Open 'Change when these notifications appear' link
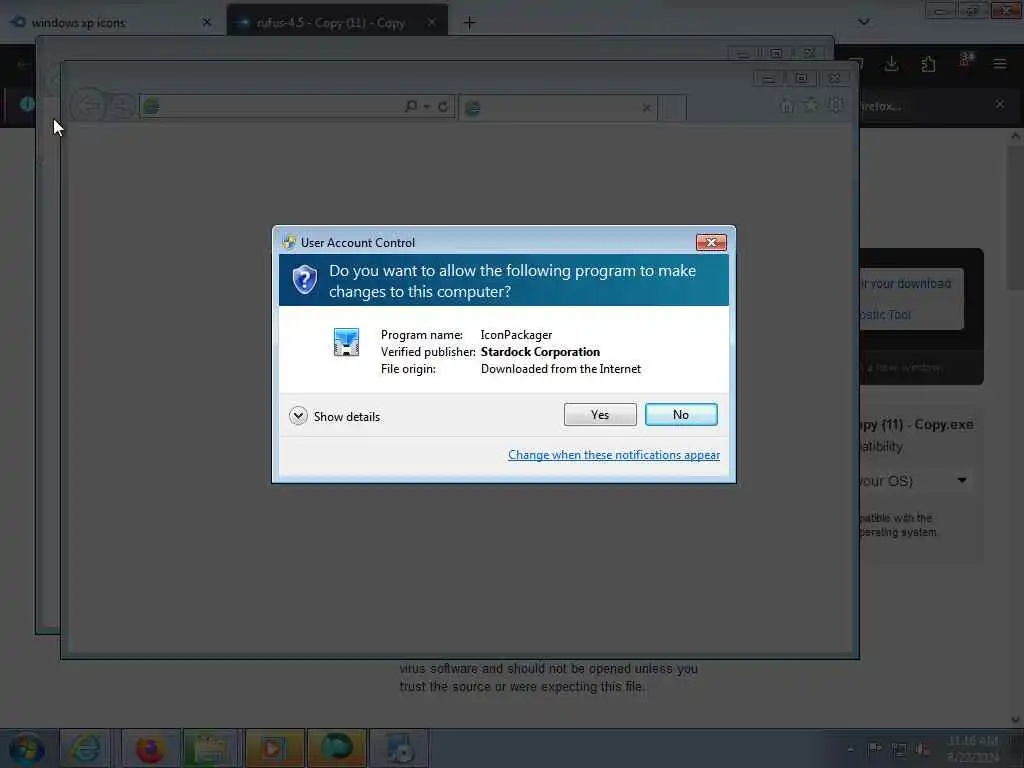Image resolution: width=1024 pixels, height=768 pixels. pos(613,455)
